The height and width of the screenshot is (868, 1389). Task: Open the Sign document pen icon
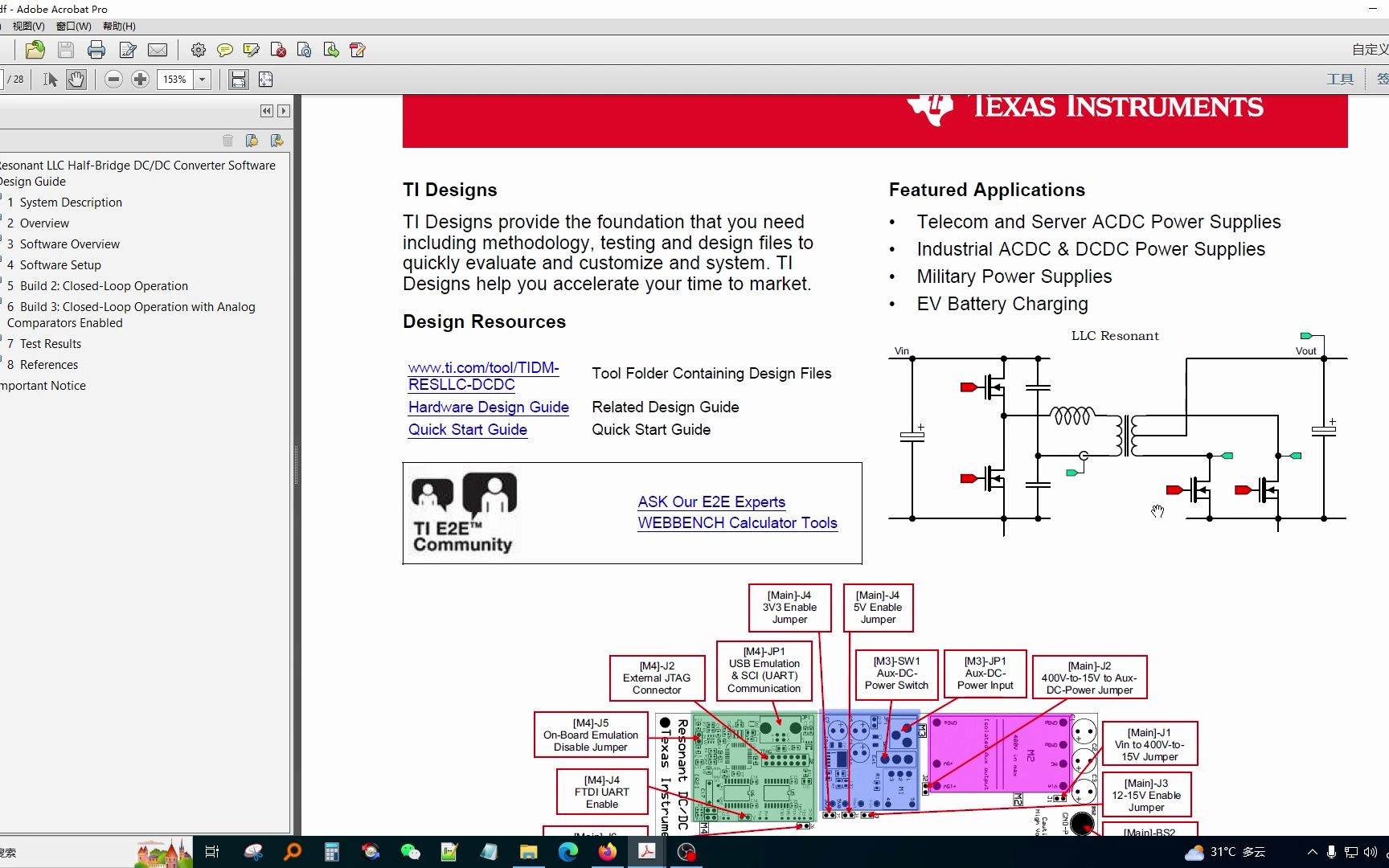pos(127,50)
